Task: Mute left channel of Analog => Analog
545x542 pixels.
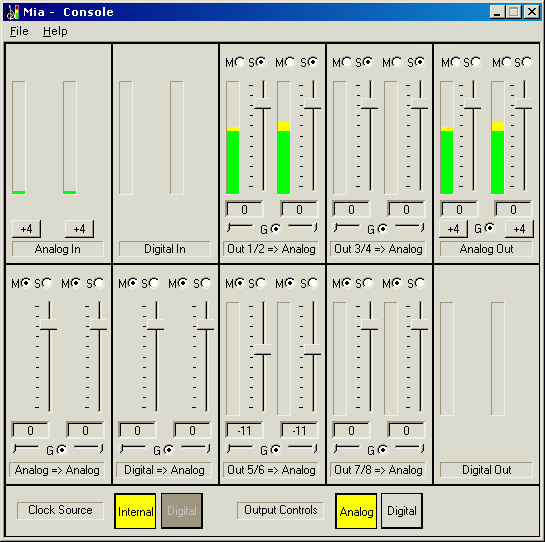Action: tap(25, 283)
